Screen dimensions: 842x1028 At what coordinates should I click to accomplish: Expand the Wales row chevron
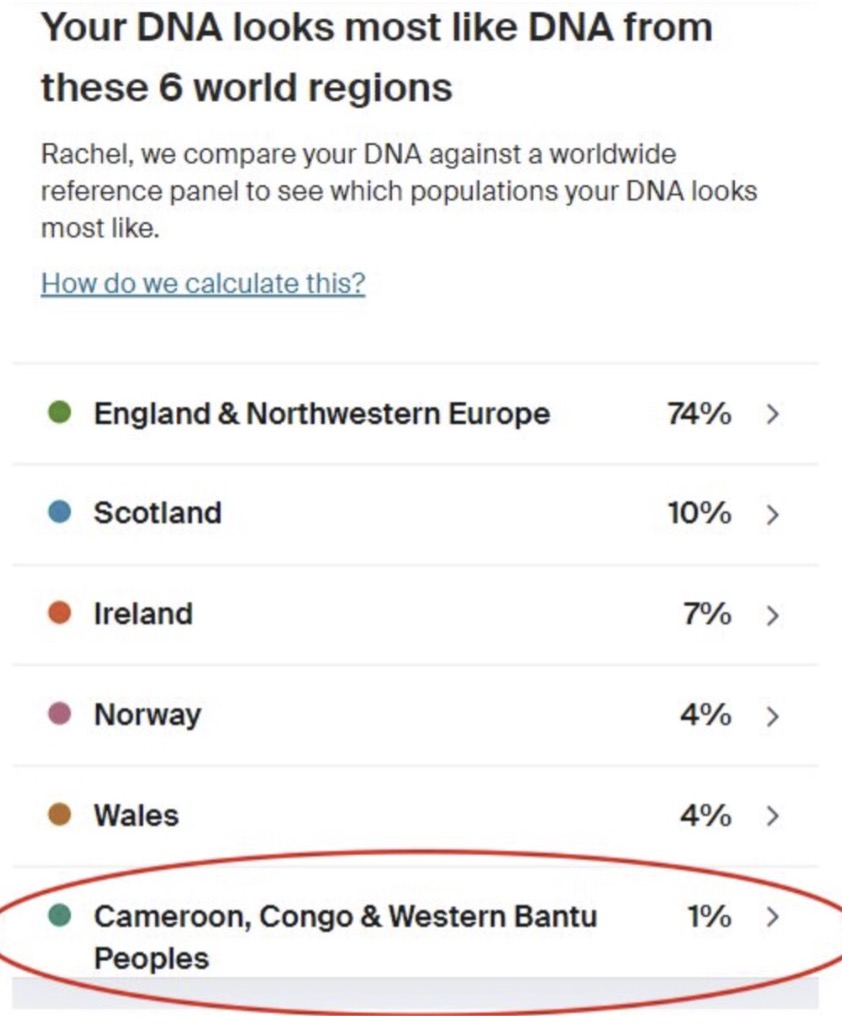coord(772,817)
